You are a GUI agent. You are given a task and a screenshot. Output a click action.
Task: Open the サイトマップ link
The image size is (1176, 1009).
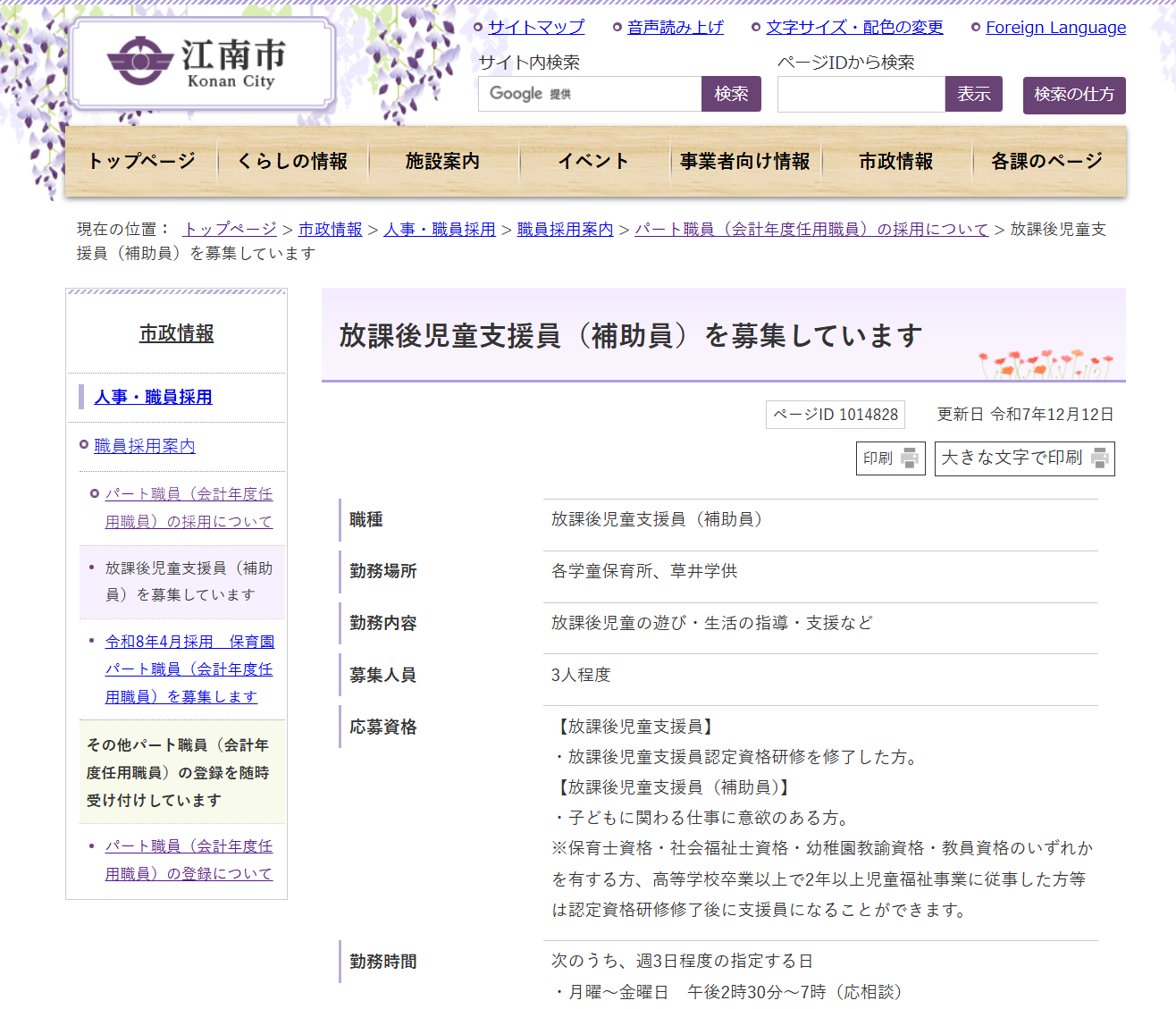[x=535, y=28]
